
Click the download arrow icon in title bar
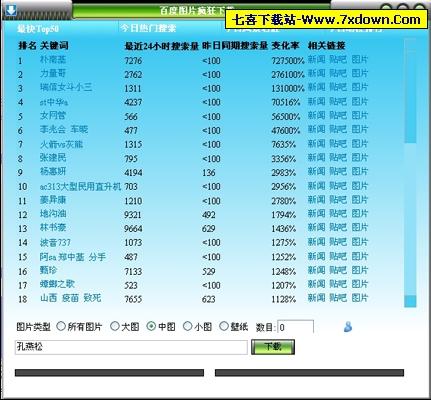point(11,10)
